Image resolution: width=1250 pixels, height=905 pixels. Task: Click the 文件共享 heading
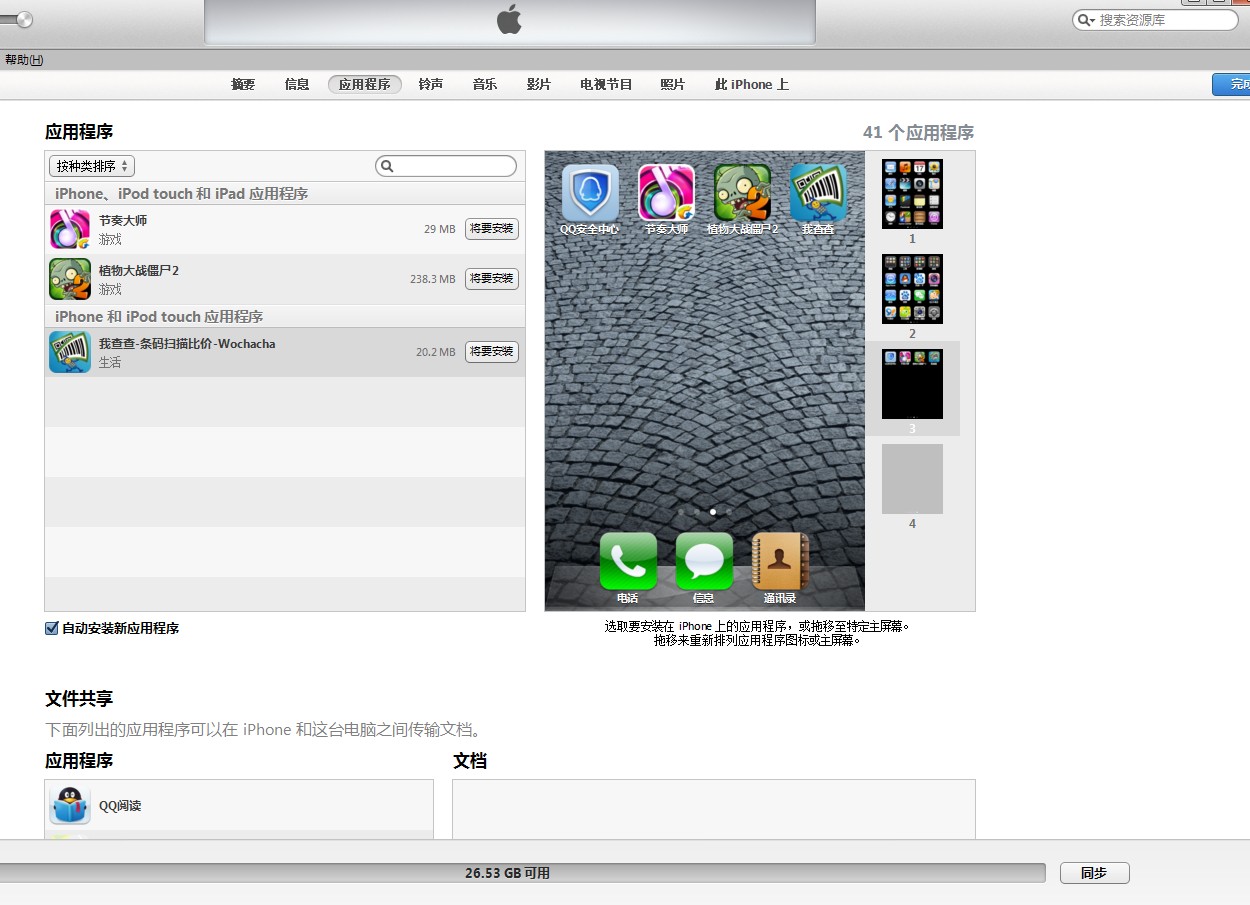point(79,698)
